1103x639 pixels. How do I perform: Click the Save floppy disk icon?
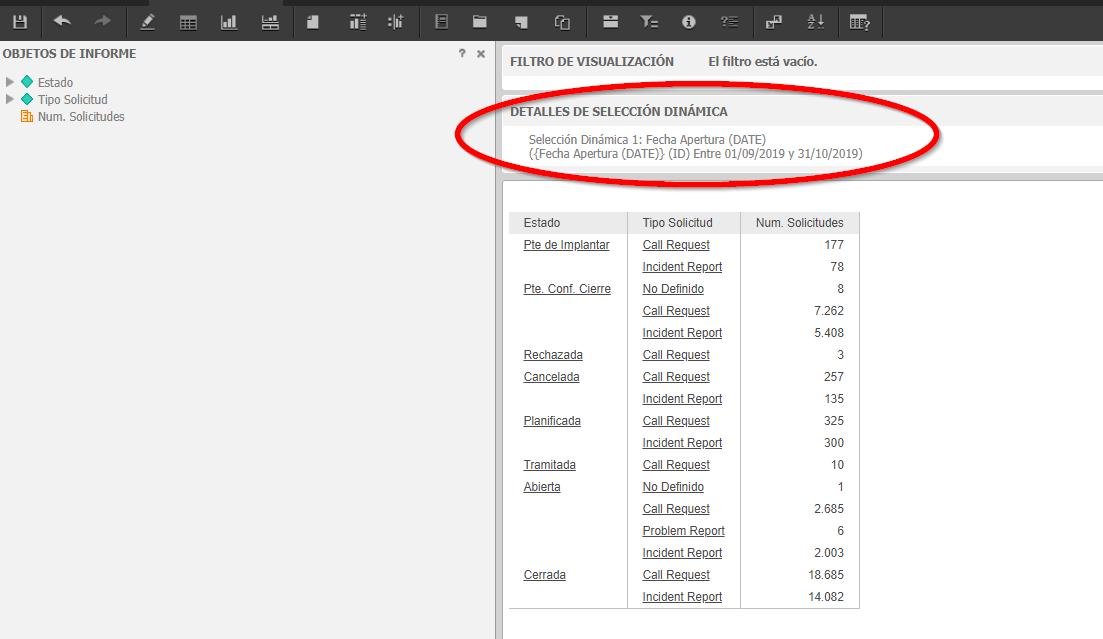(x=20, y=22)
